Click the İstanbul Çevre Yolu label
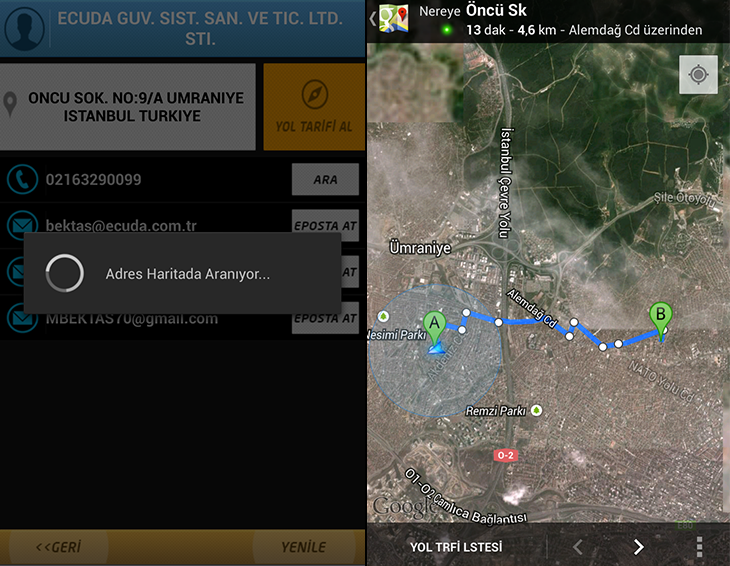 505,183
